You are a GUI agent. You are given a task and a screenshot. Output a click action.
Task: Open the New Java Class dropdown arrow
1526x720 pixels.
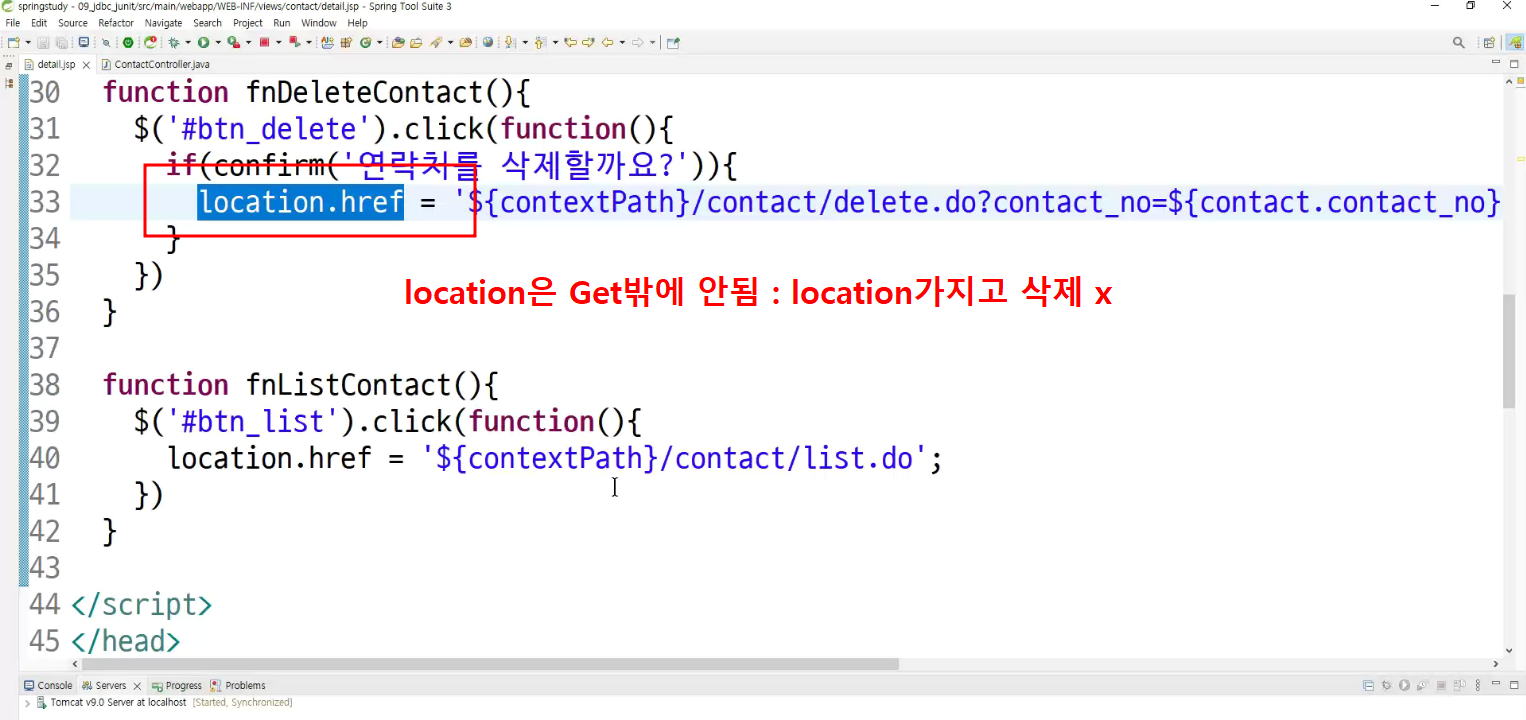tap(380, 42)
